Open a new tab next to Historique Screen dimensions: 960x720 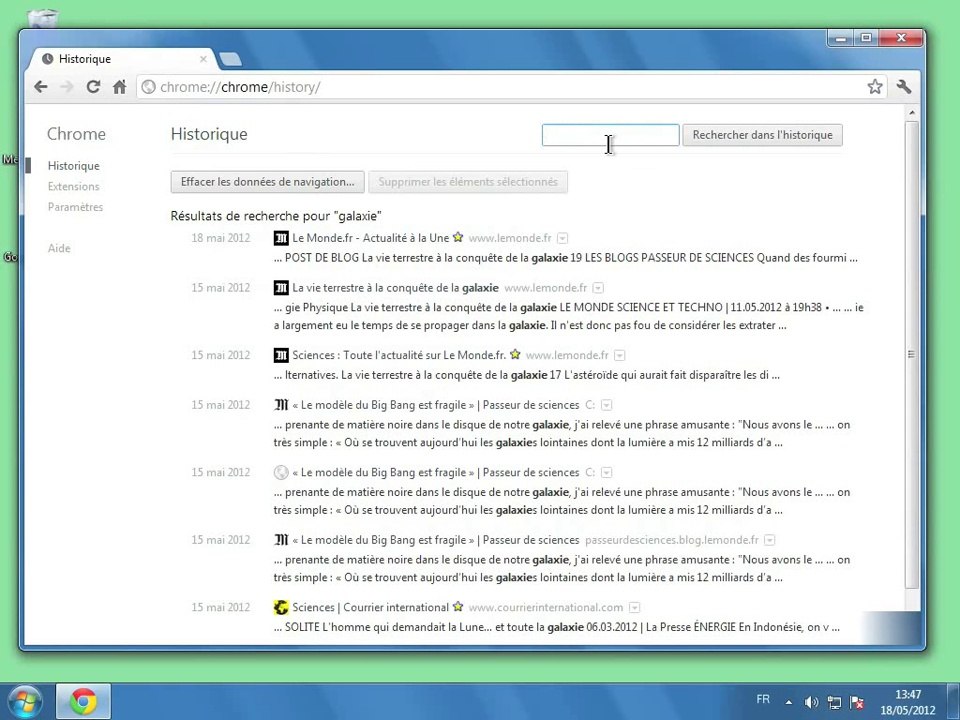(x=230, y=59)
